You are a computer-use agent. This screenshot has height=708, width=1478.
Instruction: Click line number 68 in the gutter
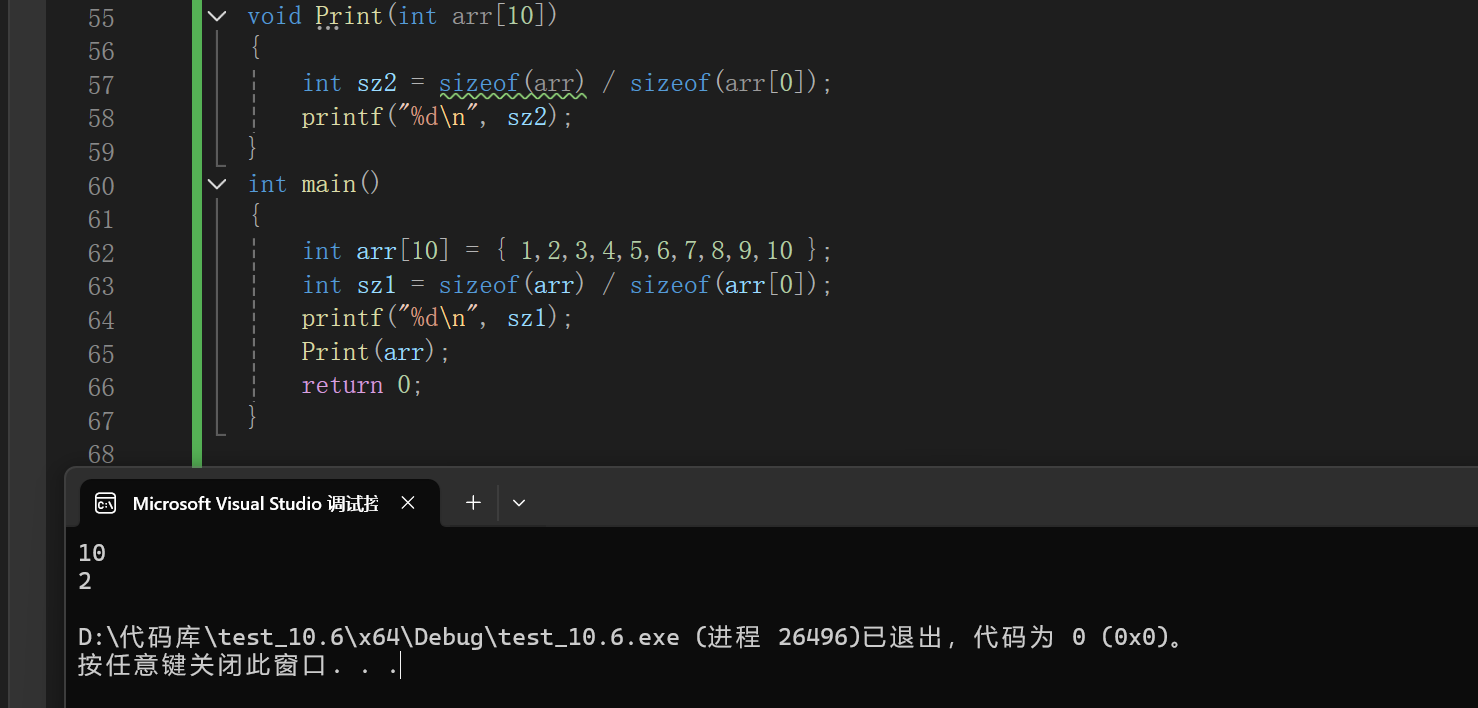coord(101,454)
